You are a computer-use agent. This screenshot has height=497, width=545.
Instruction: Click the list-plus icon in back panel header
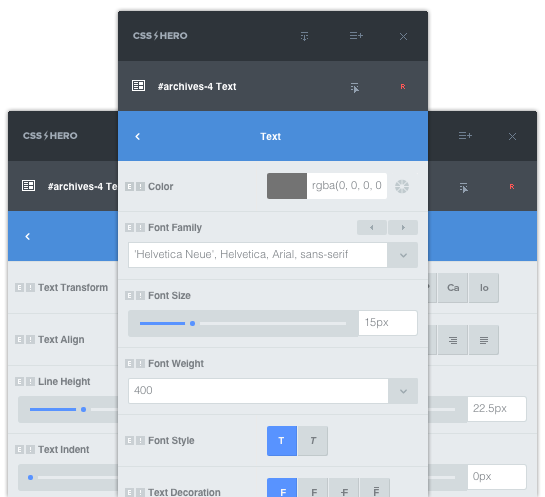tap(465, 136)
